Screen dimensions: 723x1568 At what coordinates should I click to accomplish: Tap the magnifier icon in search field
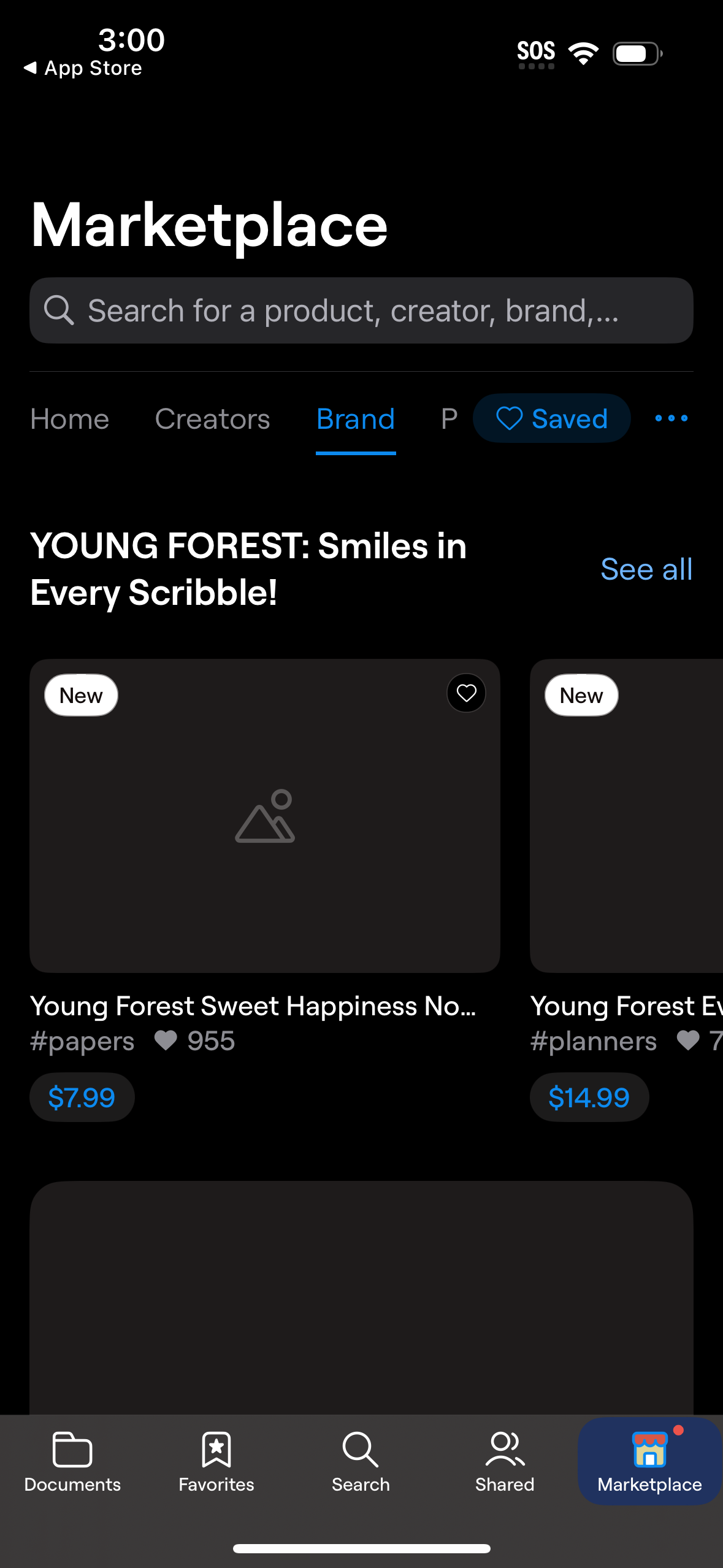(x=59, y=310)
